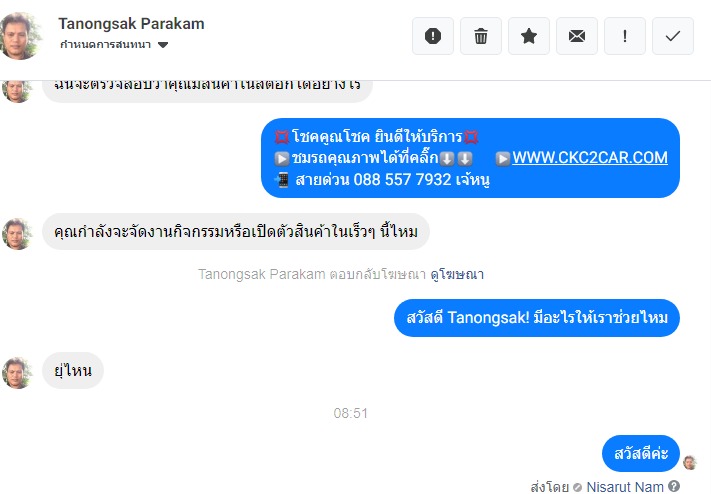Screen dimensions: 711x494
Task: Click the Nisarut Nam sender name
Action: (x=625, y=487)
